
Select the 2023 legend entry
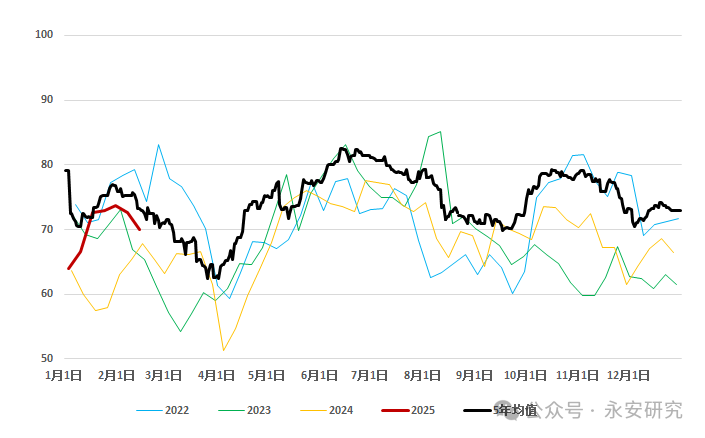[x=257, y=410]
